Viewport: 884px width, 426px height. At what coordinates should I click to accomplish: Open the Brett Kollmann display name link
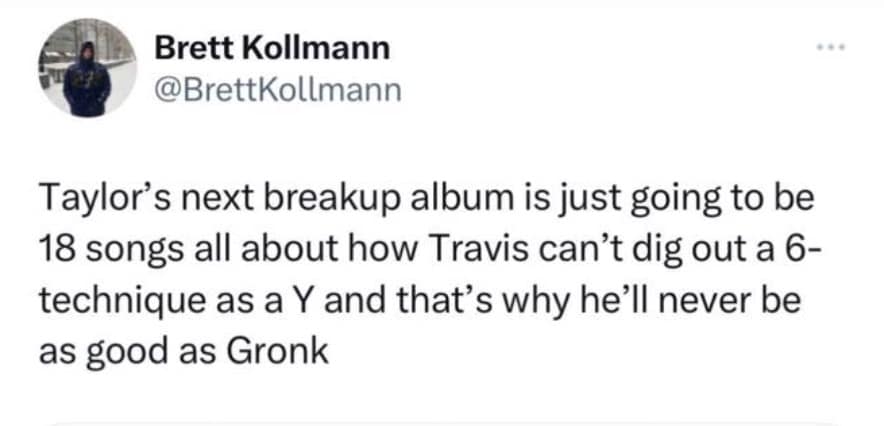coord(256,48)
